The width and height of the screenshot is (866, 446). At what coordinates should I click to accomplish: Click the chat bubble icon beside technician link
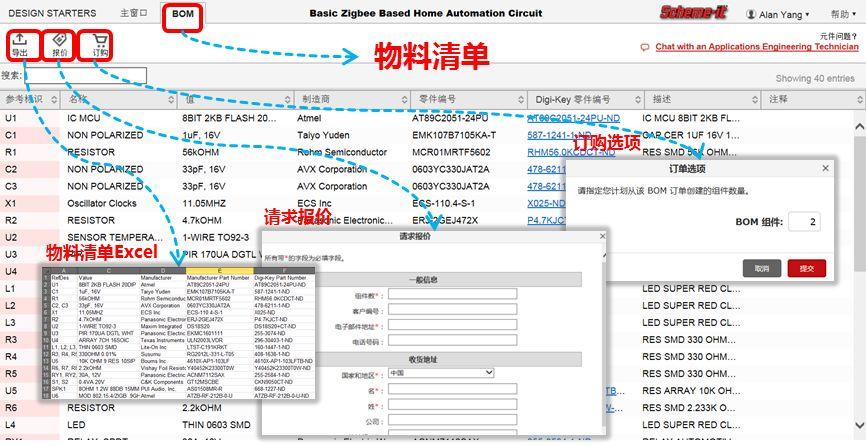point(645,47)
